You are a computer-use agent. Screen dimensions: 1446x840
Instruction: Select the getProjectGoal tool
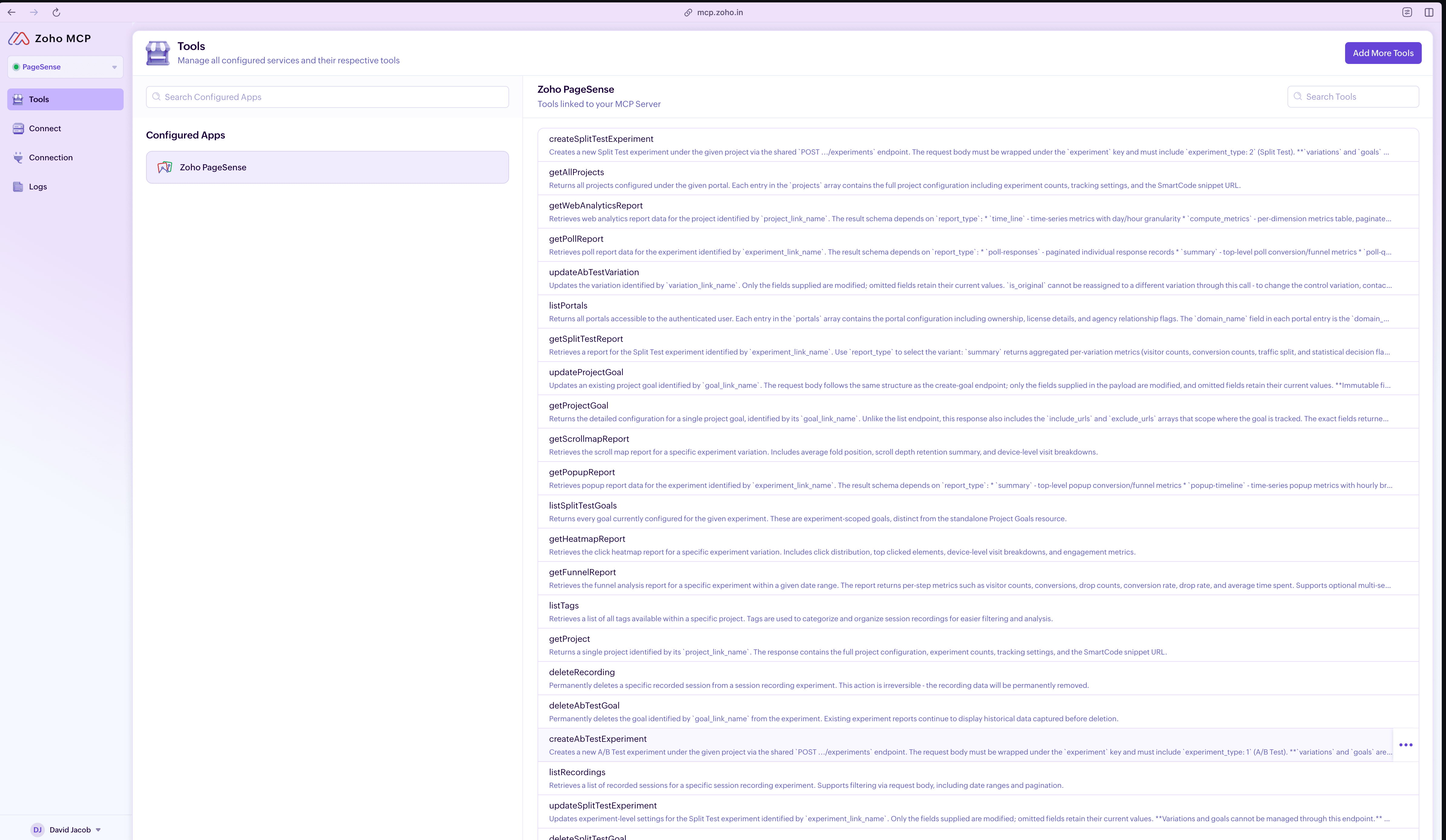tap(978, 412)
